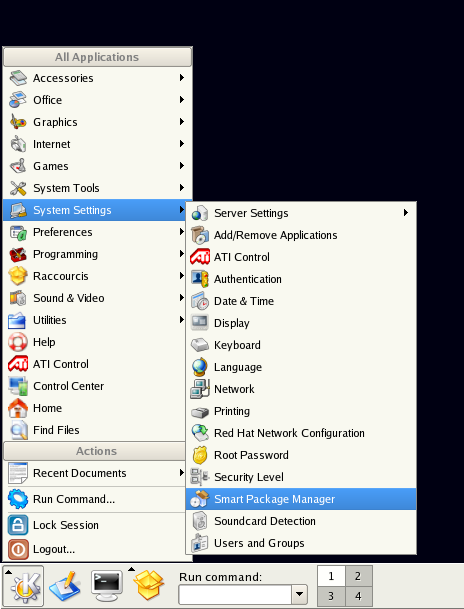464x609 pixels.
Task: Click the Internet category icon
Action: (x=18, y=144)
